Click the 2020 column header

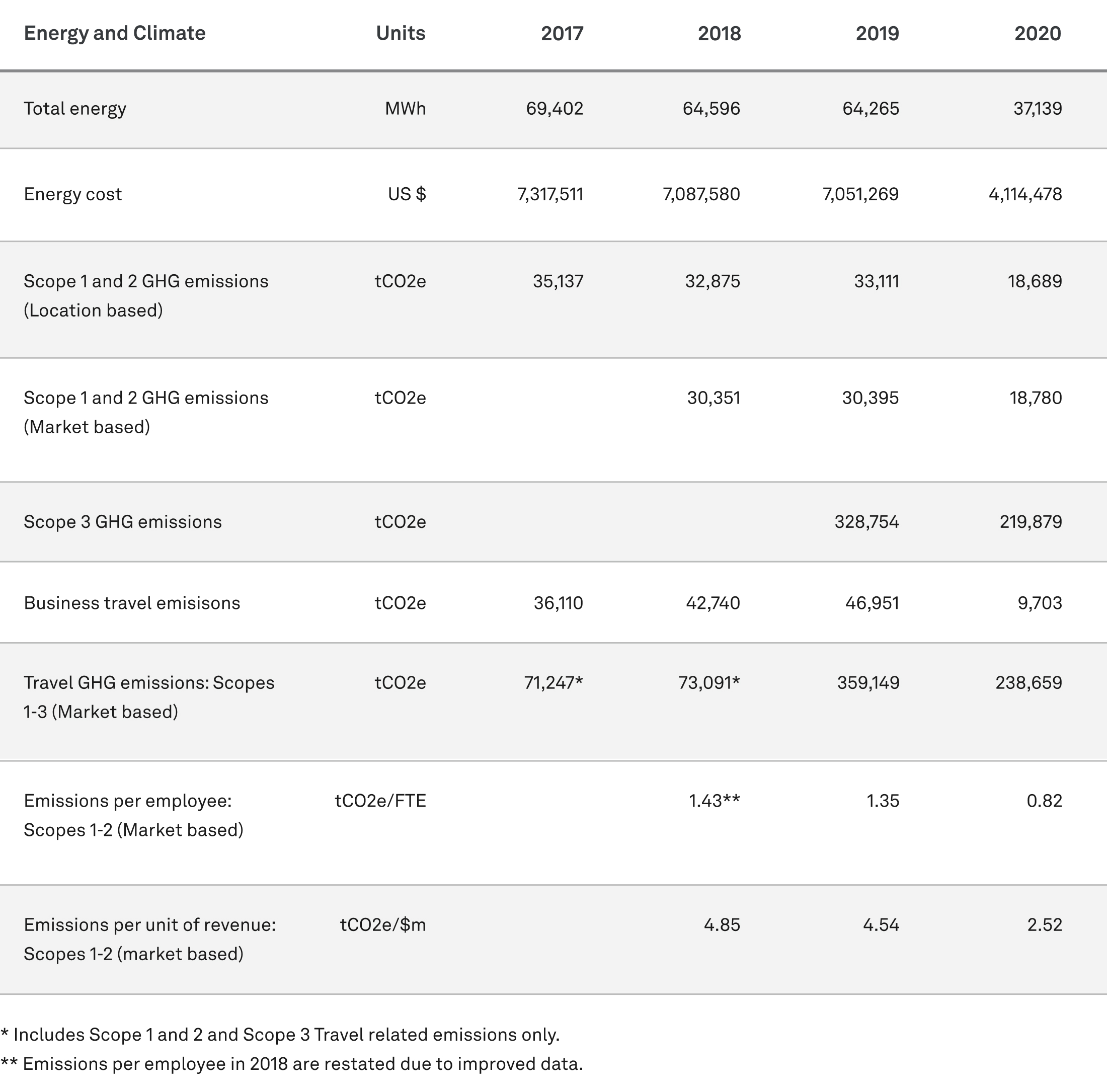[1038, 33]
